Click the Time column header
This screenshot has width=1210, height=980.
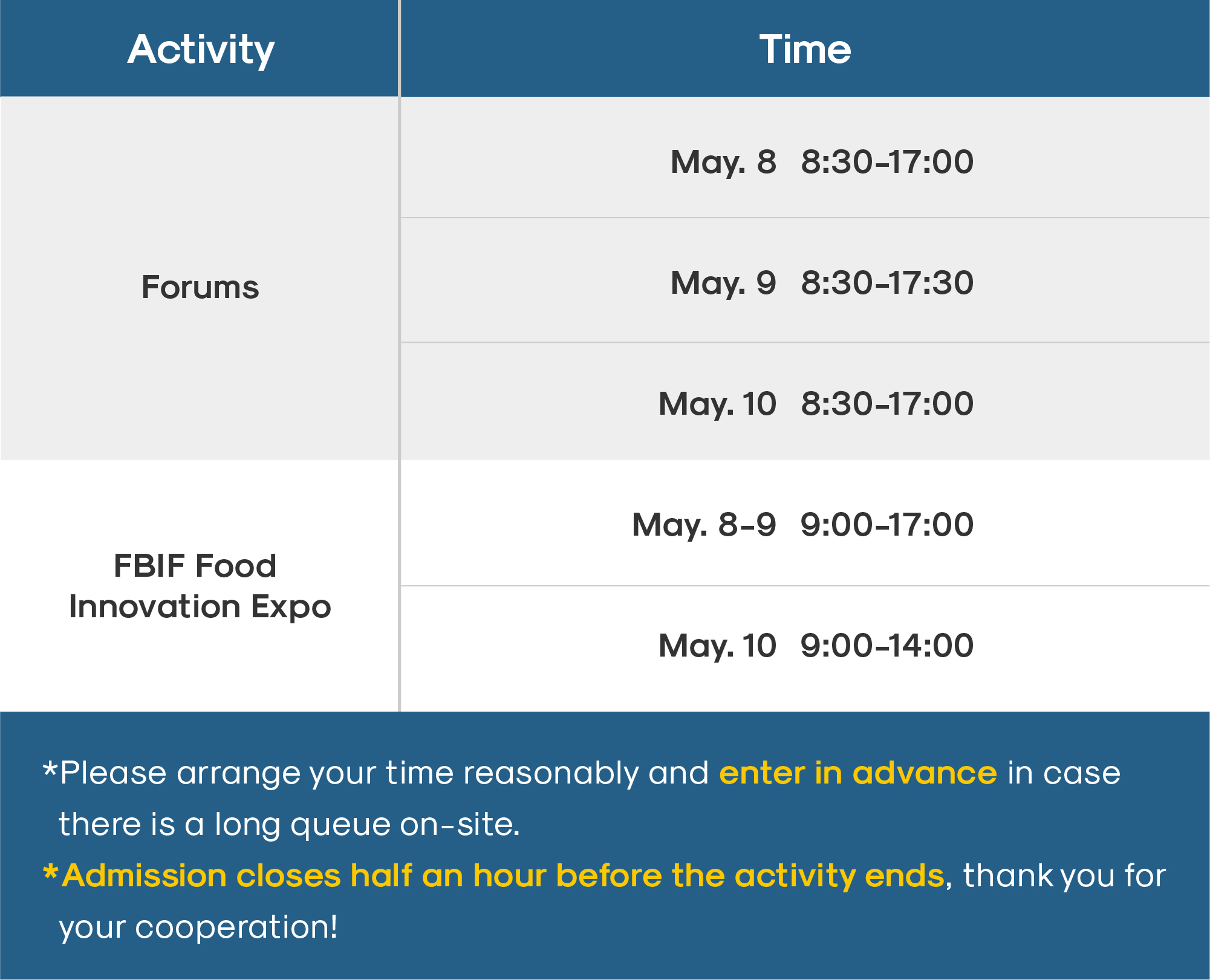click(x=805, y=48)
